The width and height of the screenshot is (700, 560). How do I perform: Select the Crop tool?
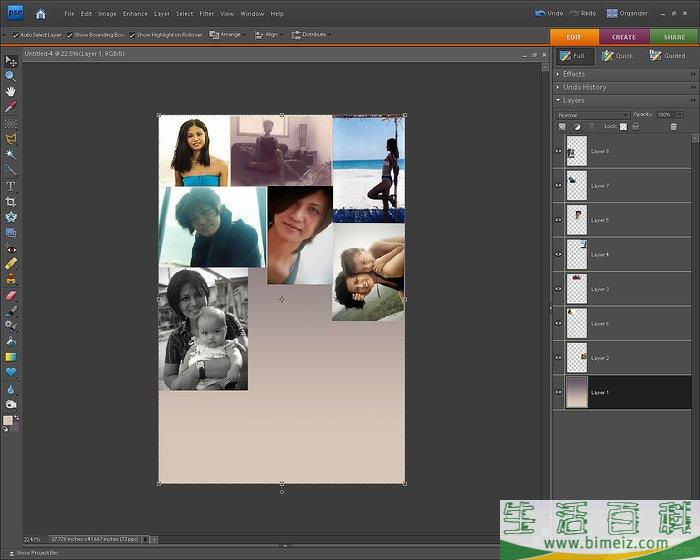point(11,201)
